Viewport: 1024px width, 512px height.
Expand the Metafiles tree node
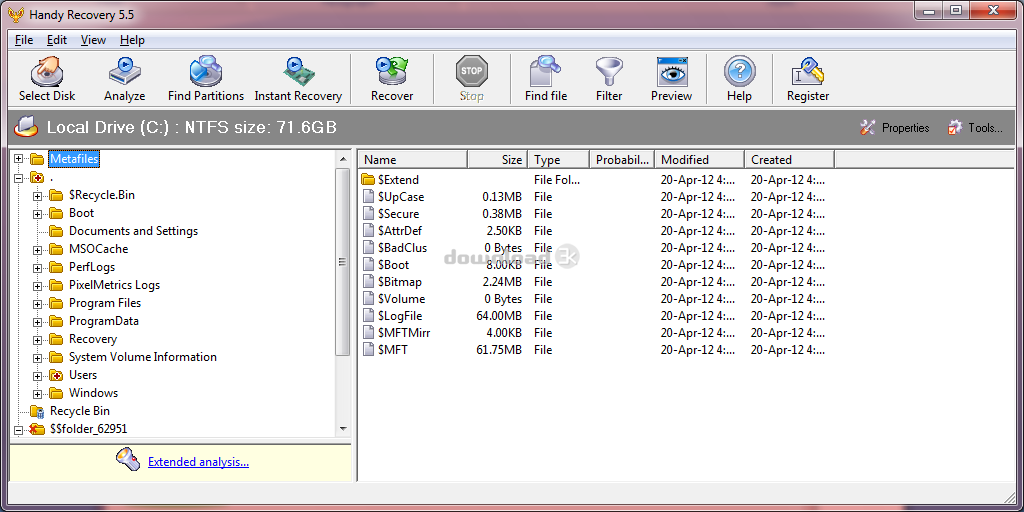point(18,159)
